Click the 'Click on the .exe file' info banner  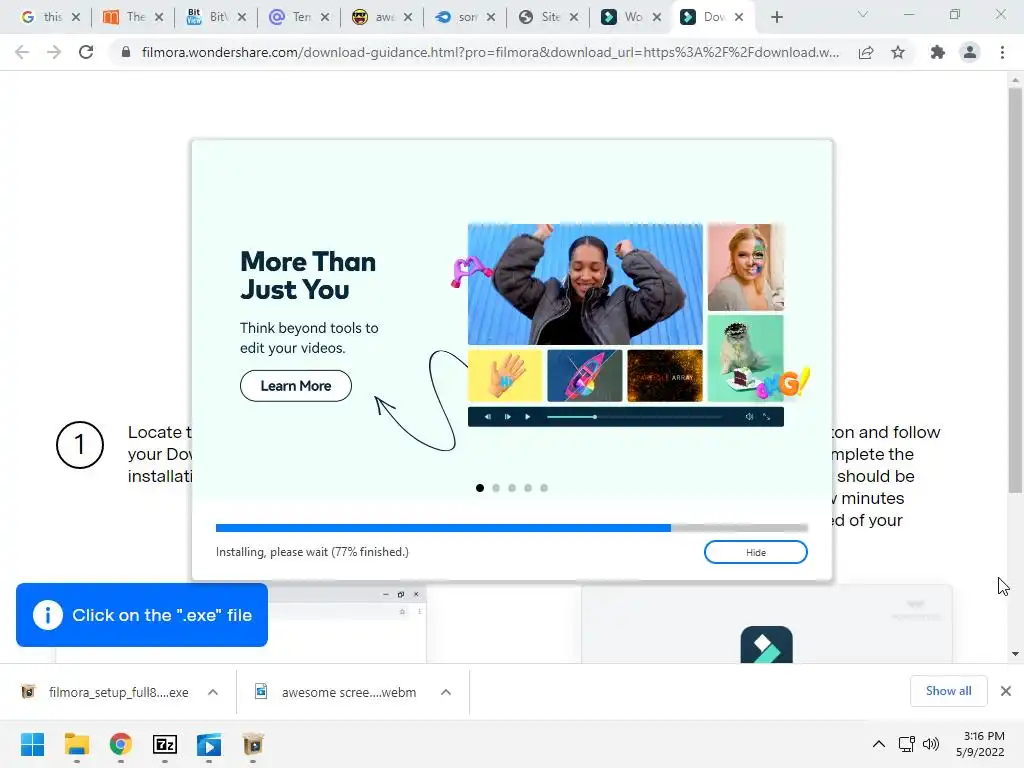click(142, 615)
